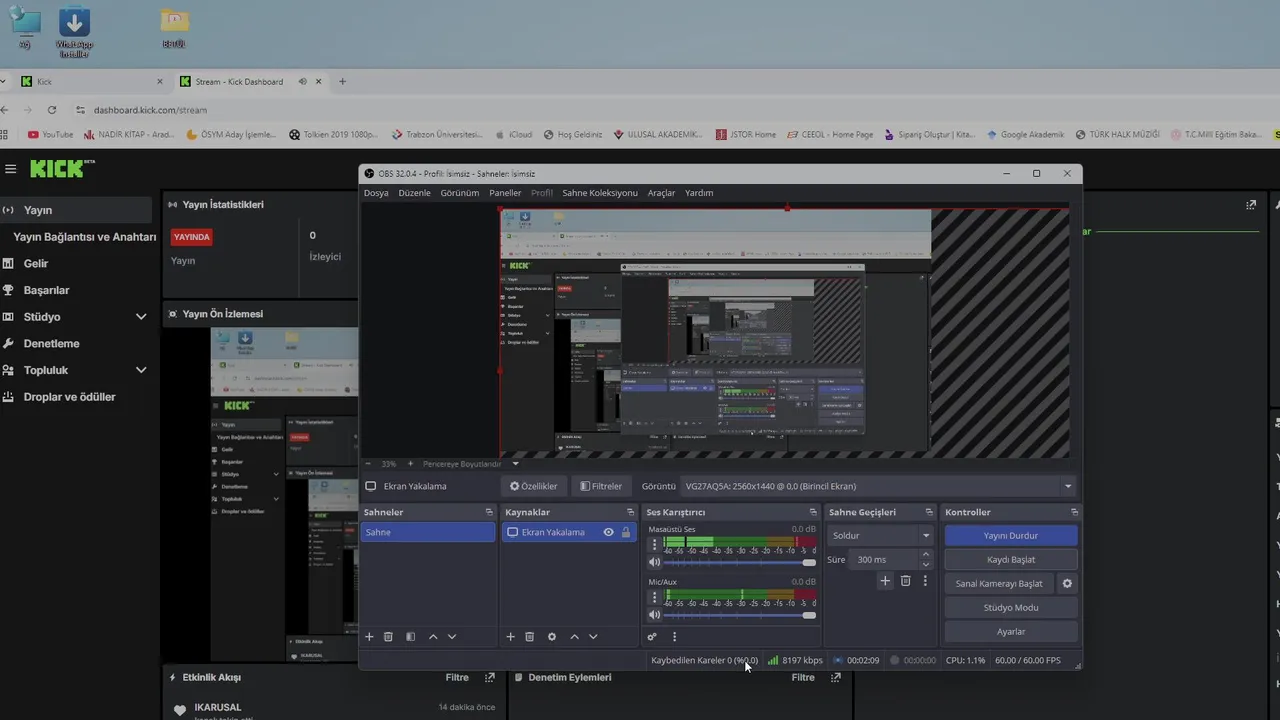Add a scene transition with plus icon

pyautogui.click(x=885, y=580)
